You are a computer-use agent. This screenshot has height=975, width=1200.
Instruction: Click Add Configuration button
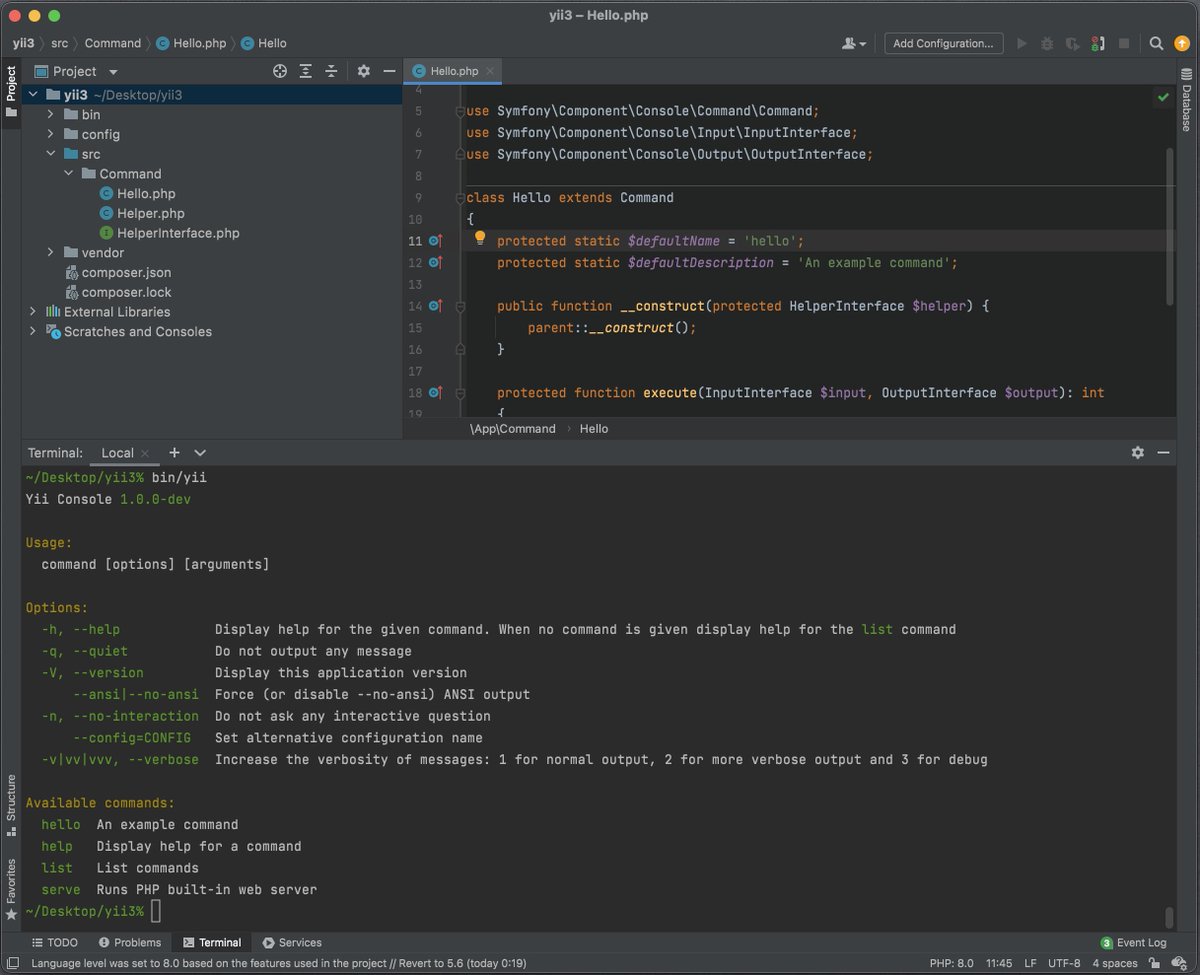click(x=941, y=43)
